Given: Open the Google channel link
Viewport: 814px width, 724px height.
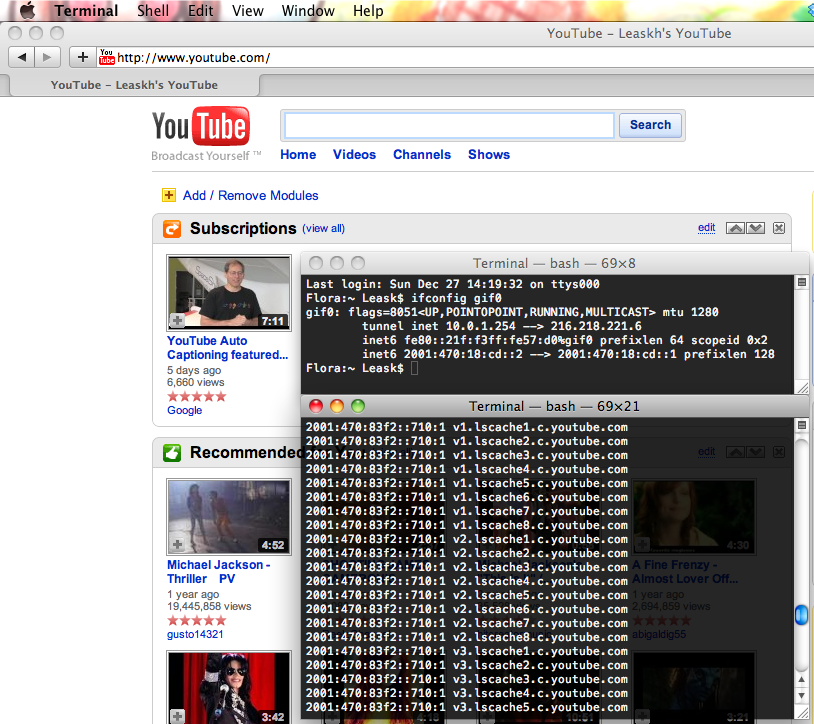Looking at the screenshot, I should click(184, 410).
